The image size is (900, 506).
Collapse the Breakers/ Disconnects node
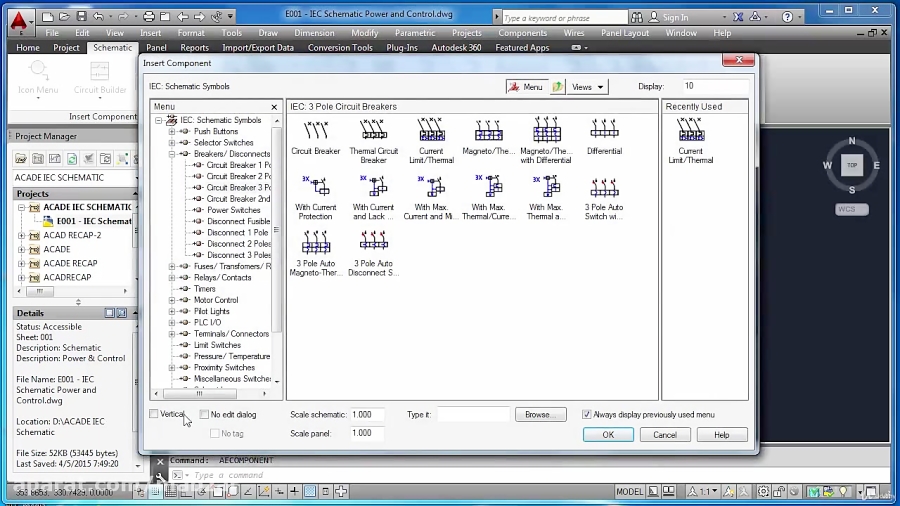click(x=172, y=154)
